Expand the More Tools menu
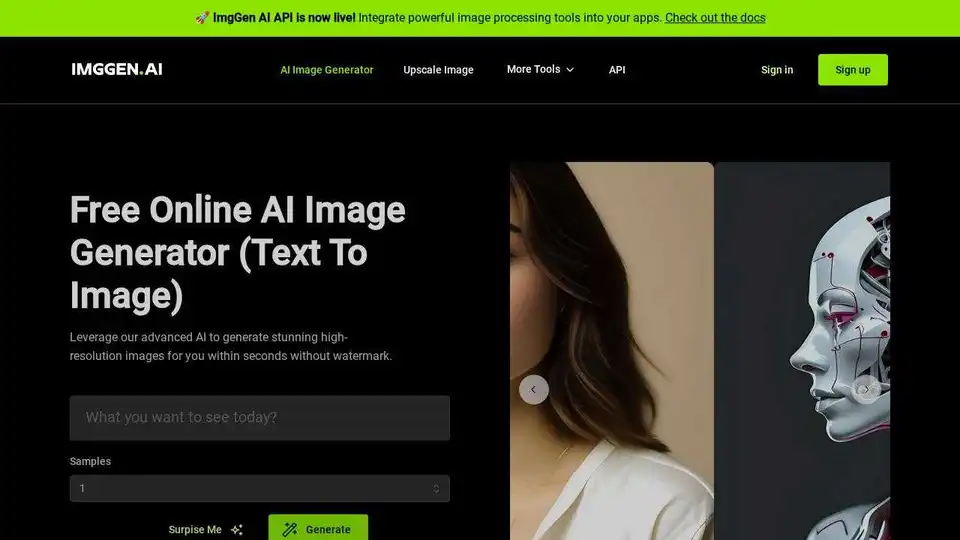Image resolution: width=960 pixels, height=540 pixels. pyautogui.click(x=540, y=69)
